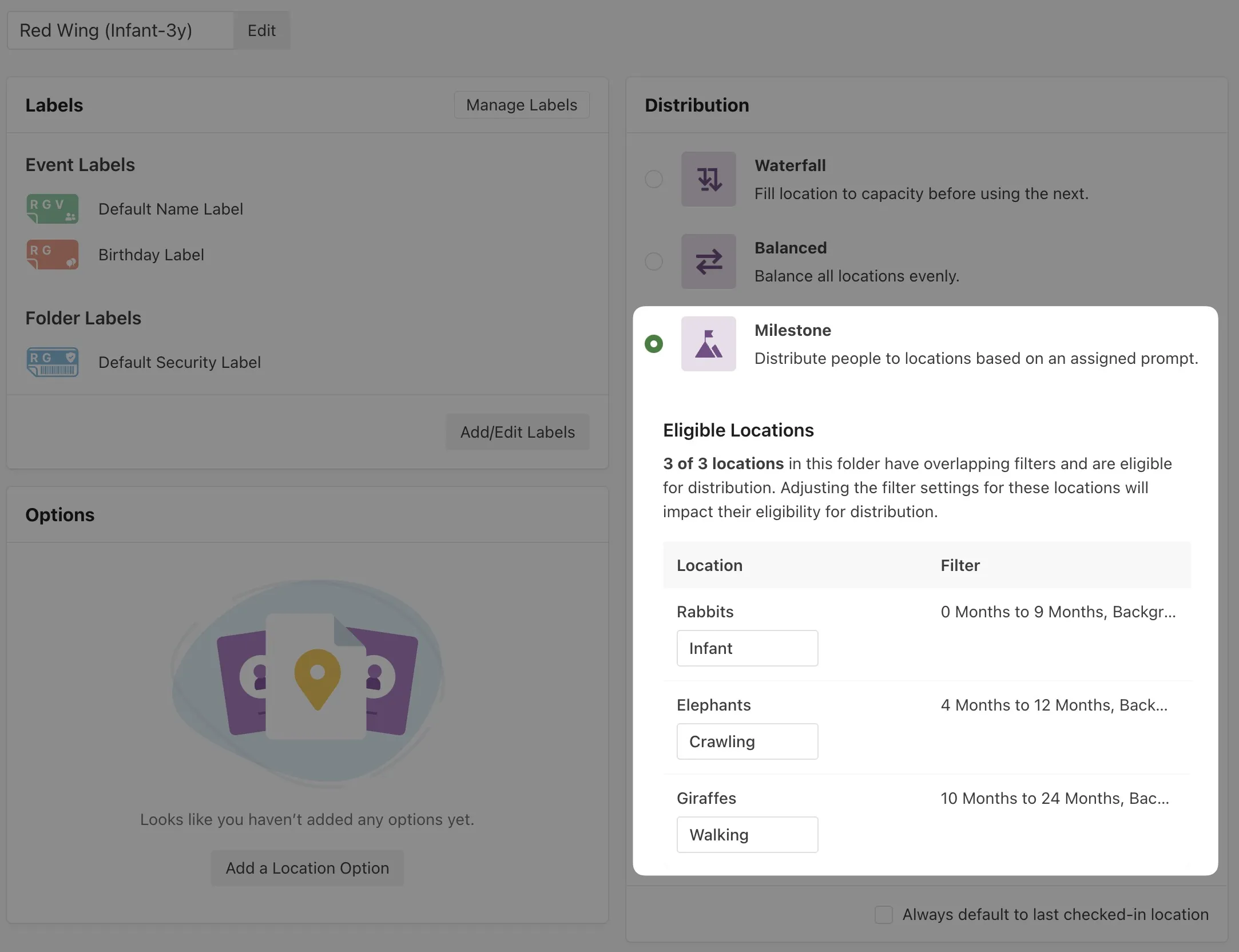Click the Milestone mountain flag icon
Image resolution: width=1239 pixels, height=952 pixels.
(x=708, y=344)
